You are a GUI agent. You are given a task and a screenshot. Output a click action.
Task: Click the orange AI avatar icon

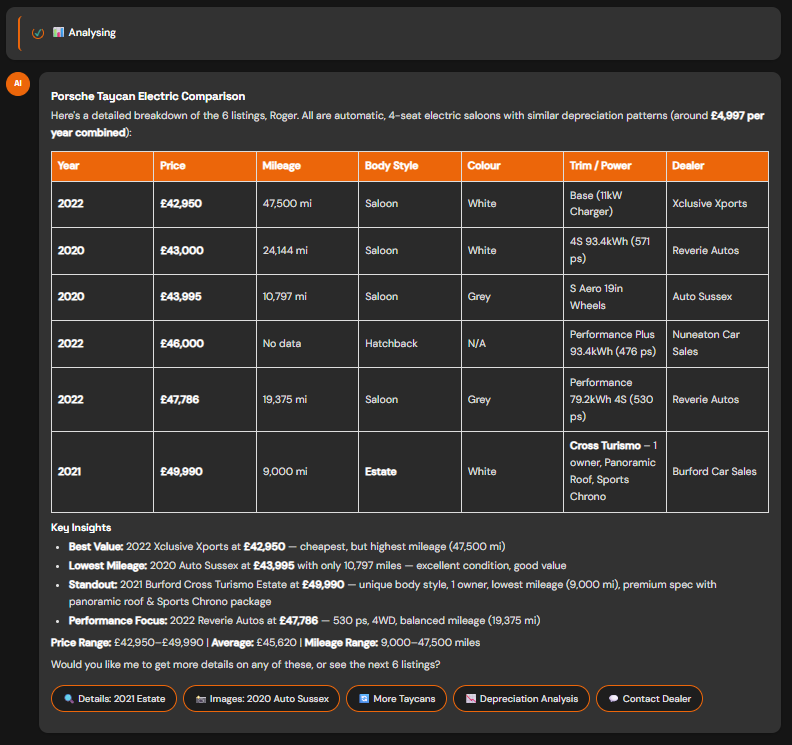click(x=18, y=83)
